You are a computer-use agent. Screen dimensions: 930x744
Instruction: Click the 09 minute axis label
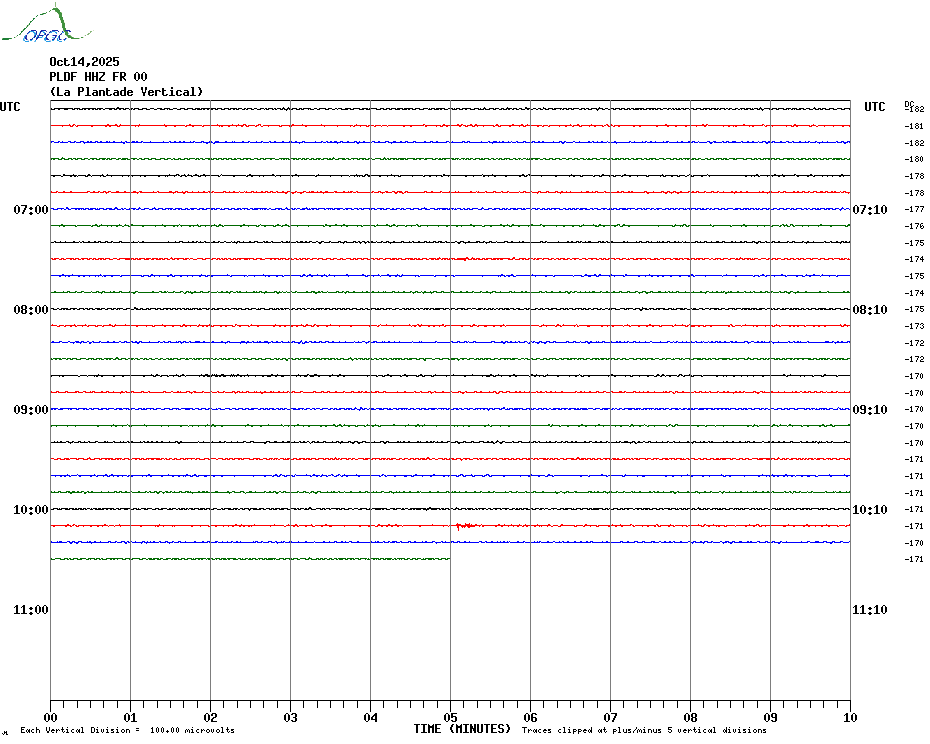coord(770,718)
